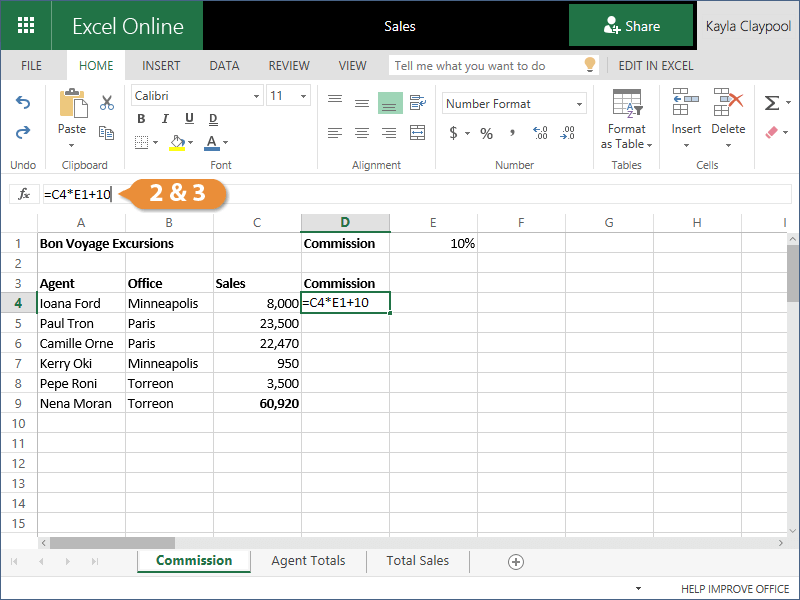The image size is (800, 600).
Task: Click the Undo arrow icon
Action: pos(23,103)
